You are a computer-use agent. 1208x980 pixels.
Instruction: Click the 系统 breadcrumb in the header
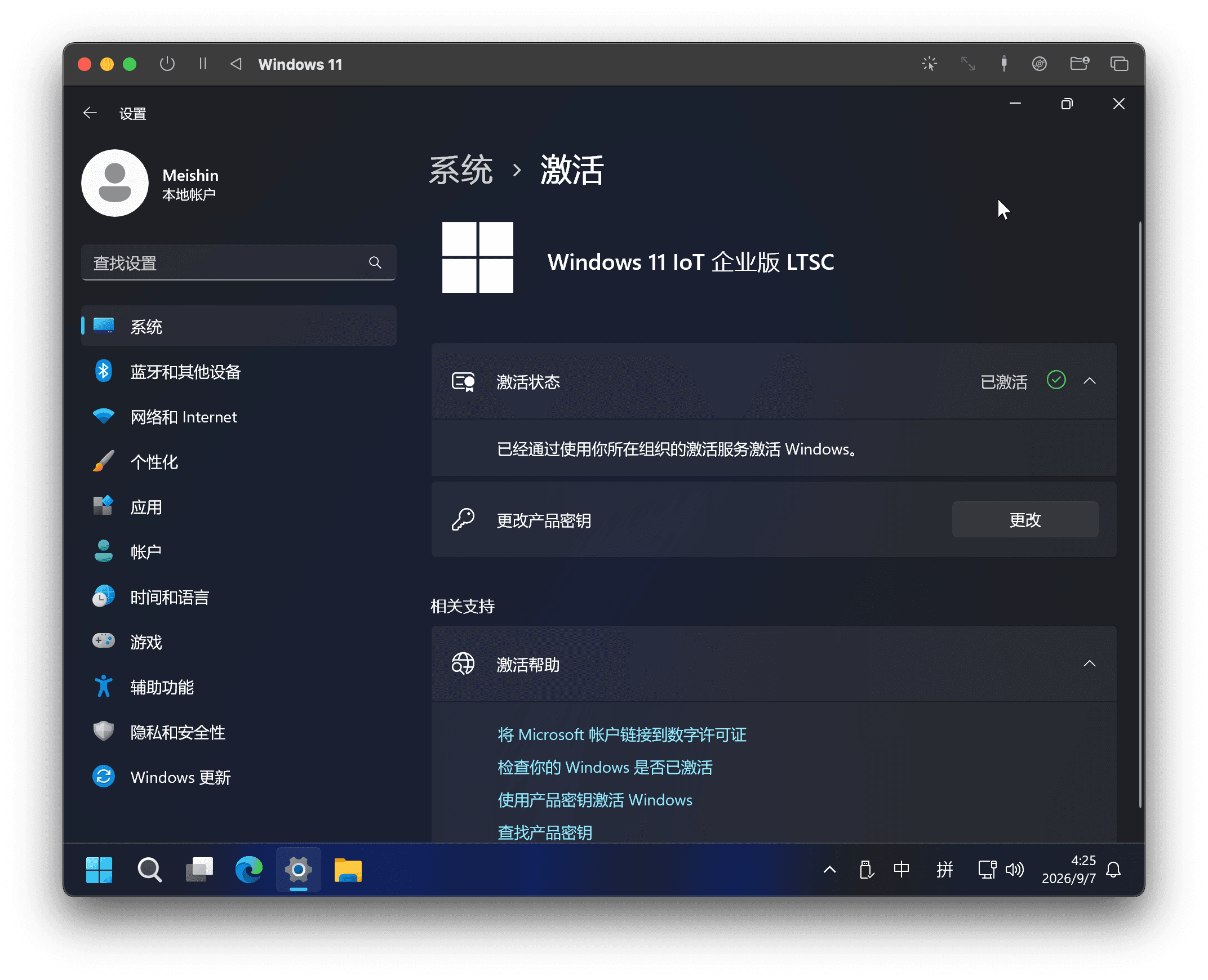pyautogui.click(x=460, y=170)
